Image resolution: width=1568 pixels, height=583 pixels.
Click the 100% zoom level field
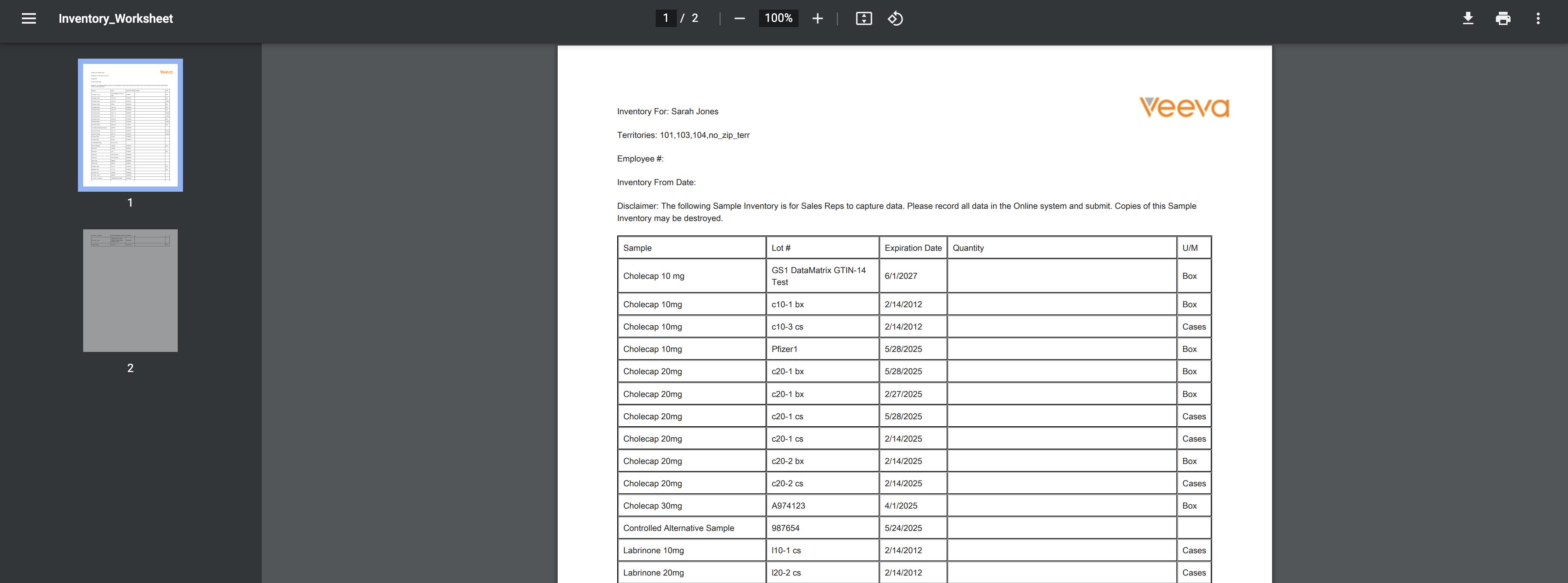778,18
